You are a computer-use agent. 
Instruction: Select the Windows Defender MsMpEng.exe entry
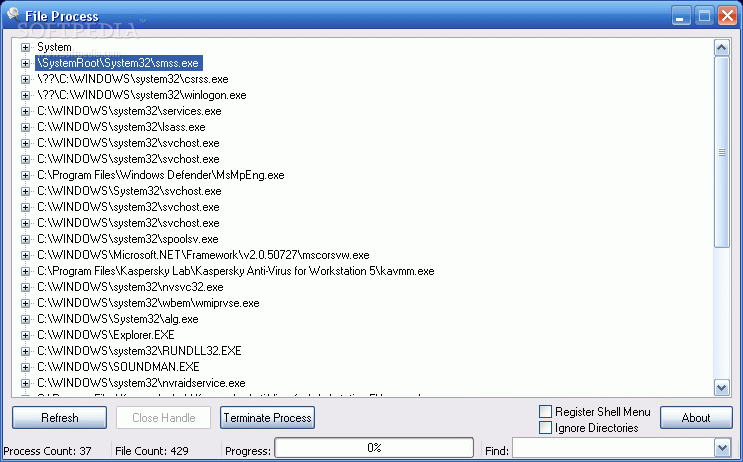click(x=161, y=175)
